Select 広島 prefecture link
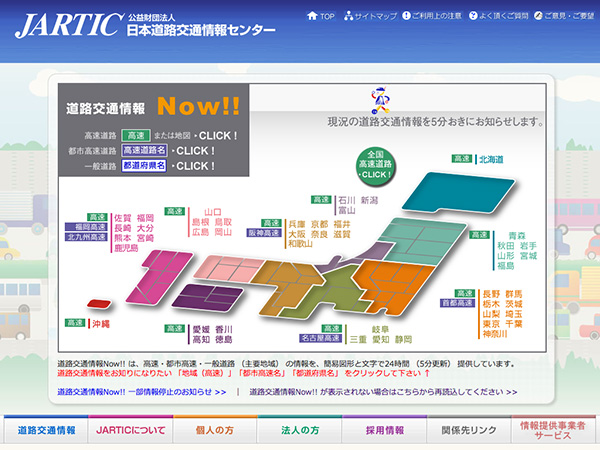The height and width of the screenshot is (450, 600). click(x=201, y=232)
